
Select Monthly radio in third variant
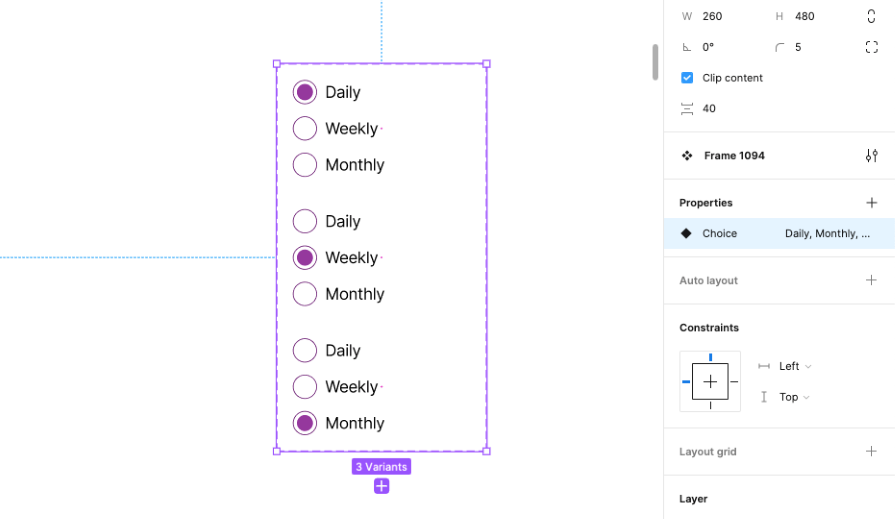(305, 423)
